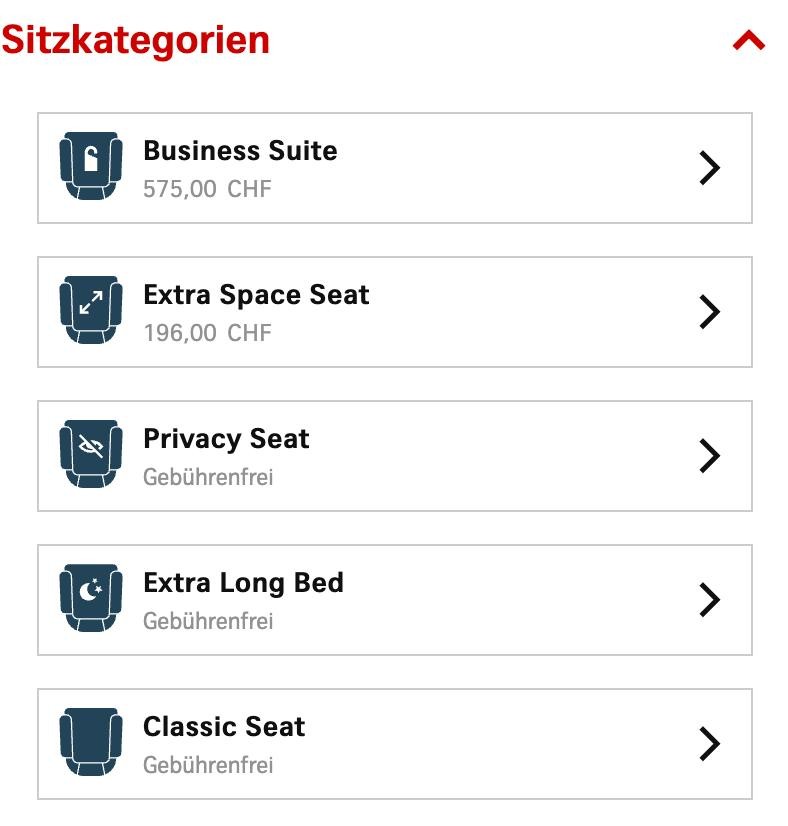788x826 pixels.
Task: Expand Classic Seat details arrow
Action: point(709,744)
